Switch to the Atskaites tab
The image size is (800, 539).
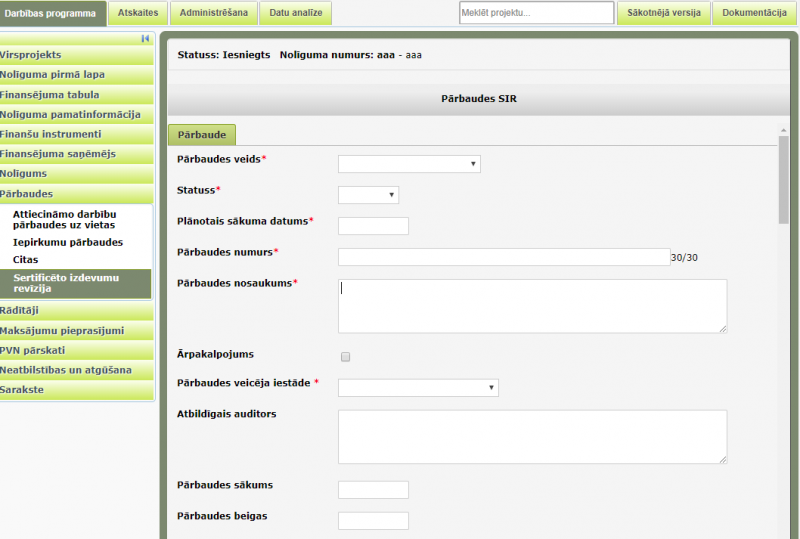pos(138,13)
